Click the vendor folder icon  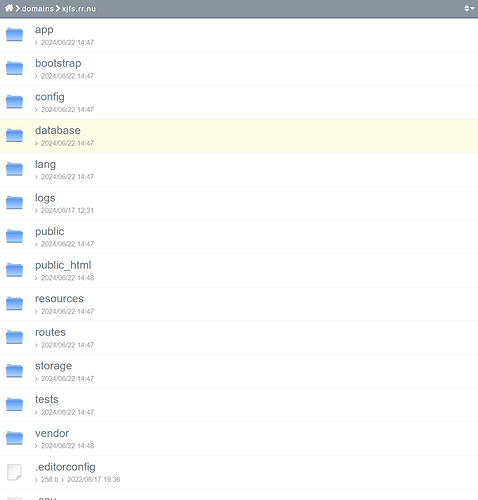coord(14,438)
